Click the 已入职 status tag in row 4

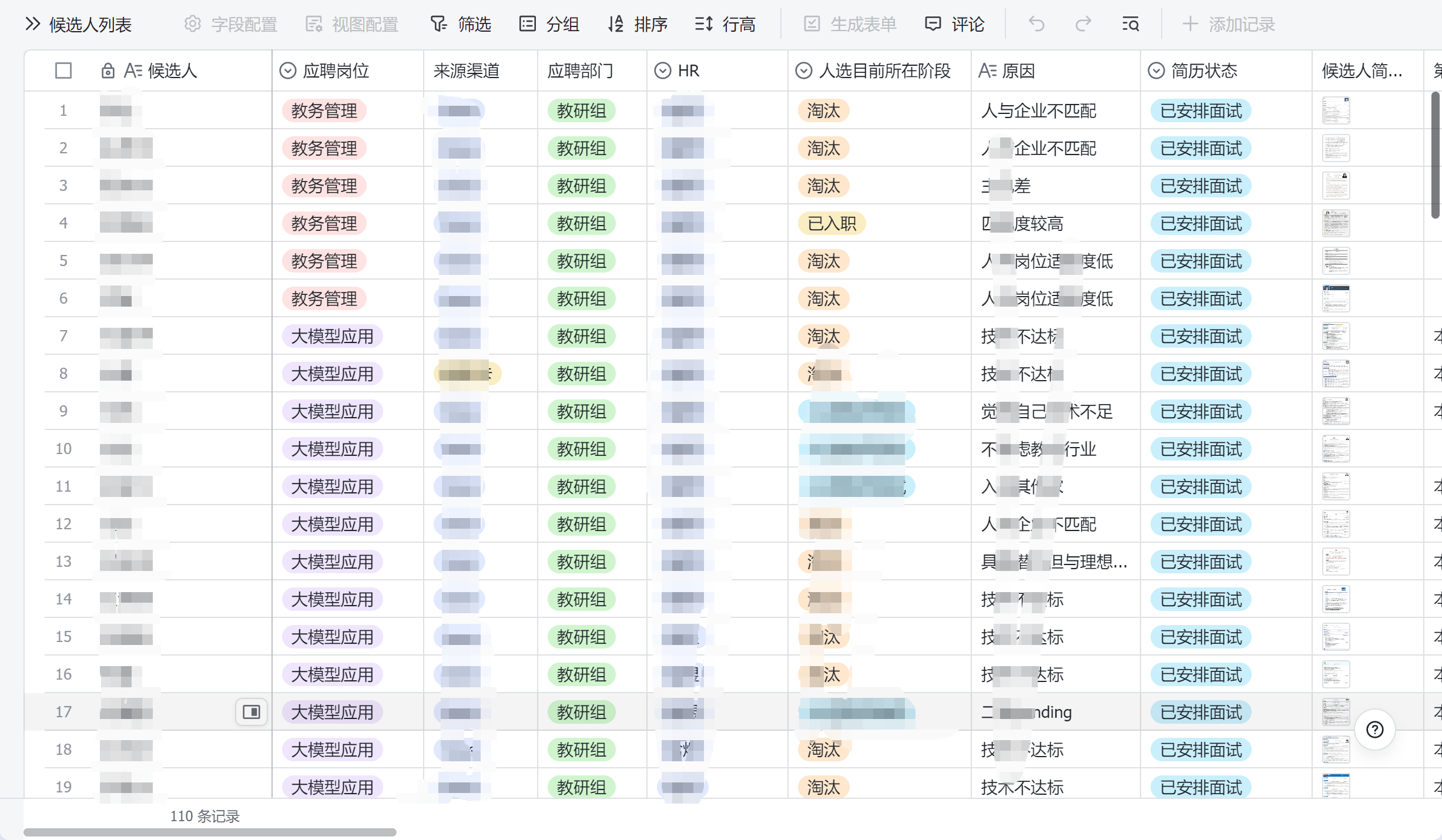click(831, 223)
